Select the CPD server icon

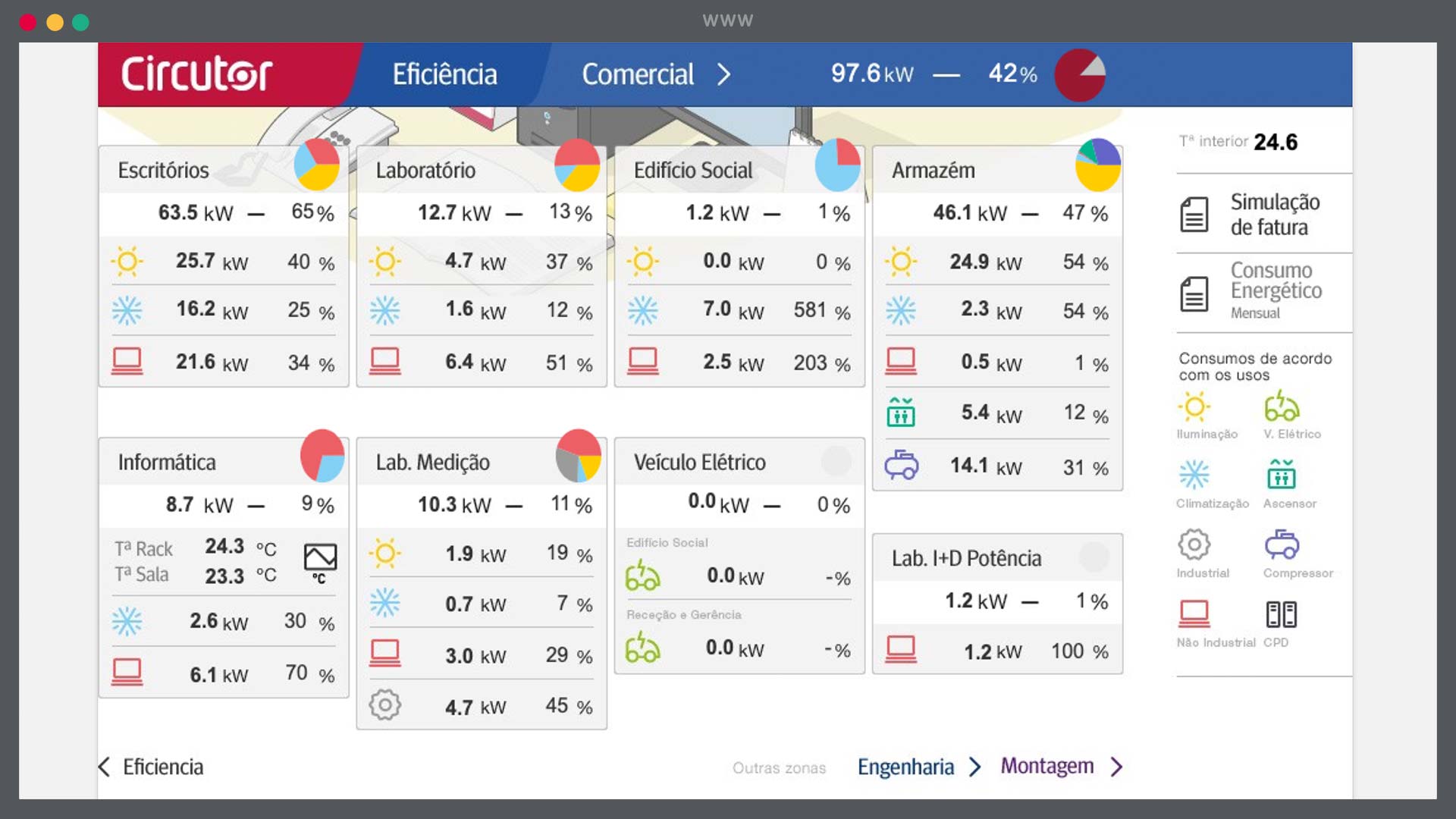point(1282,613)
